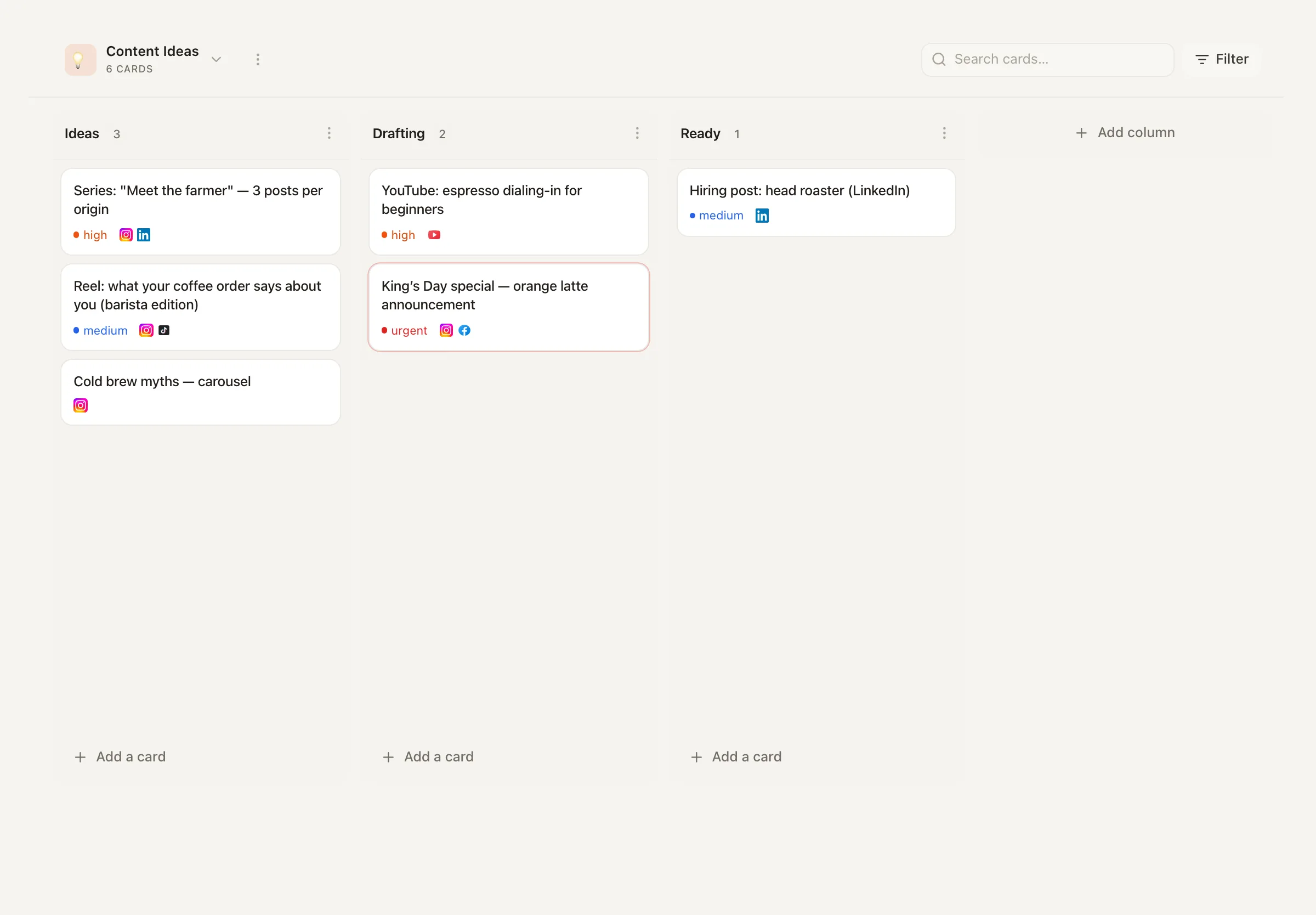This screenshot has width=1316, height=915.
Task: Open the Ideas column options menu
Action: pos(329,134)
